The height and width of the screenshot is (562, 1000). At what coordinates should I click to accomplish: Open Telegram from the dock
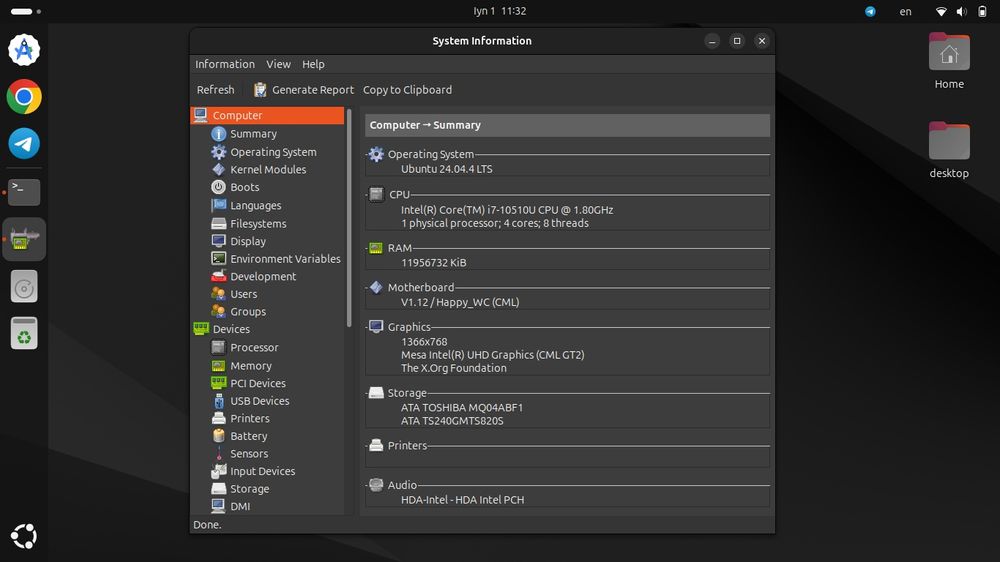tap(24, 144)
